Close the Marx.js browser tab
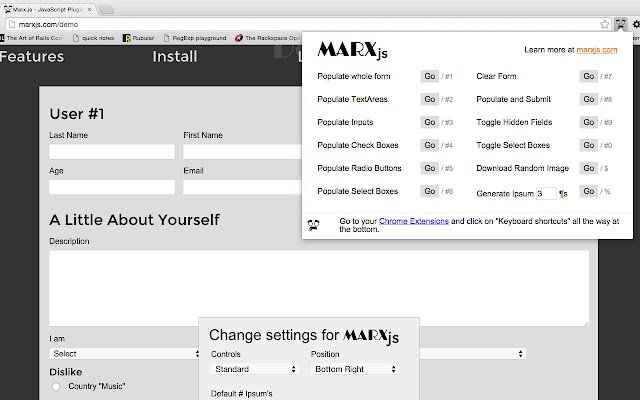 (x=89, y=9)
